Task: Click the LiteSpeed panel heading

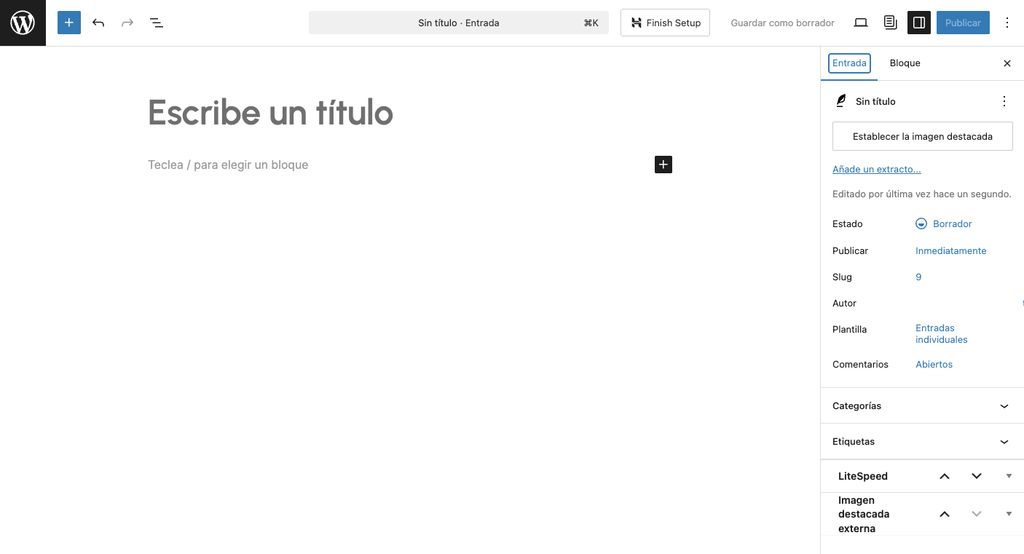Action: [x=863, y=476]
